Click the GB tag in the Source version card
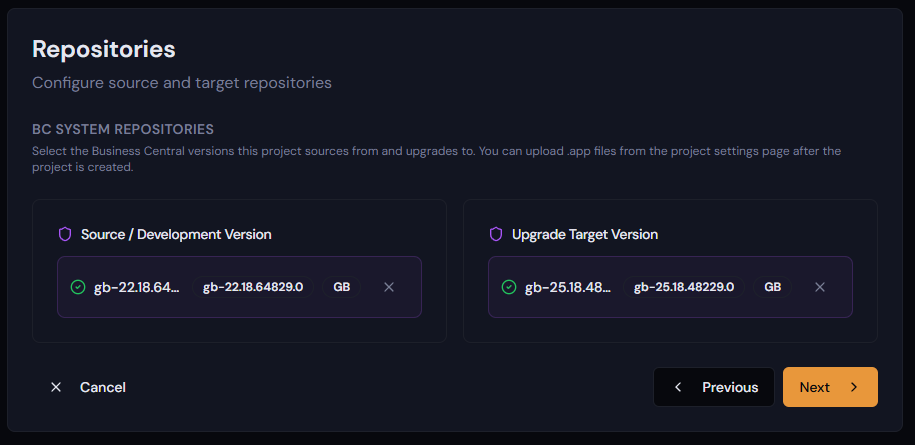915x445 pixels. 341,287
